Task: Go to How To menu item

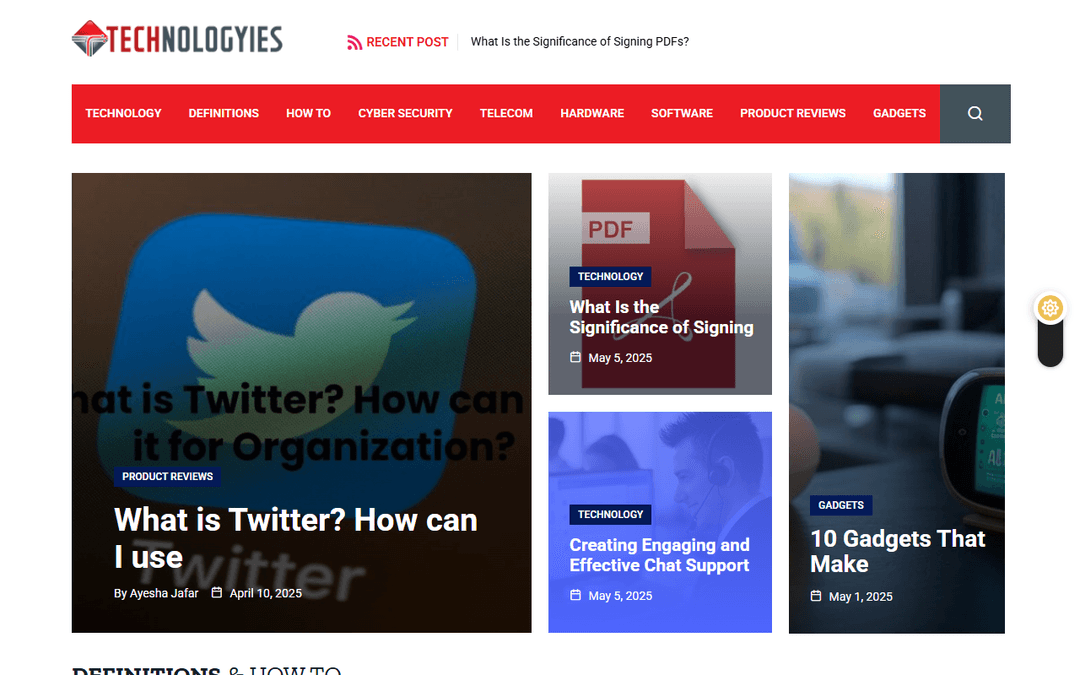Action: (309, 114)
